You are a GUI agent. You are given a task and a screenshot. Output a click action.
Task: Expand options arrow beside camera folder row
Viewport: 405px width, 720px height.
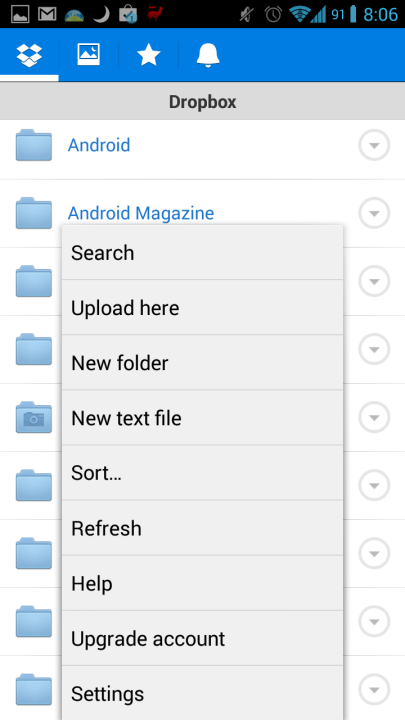tap(374, 417)
